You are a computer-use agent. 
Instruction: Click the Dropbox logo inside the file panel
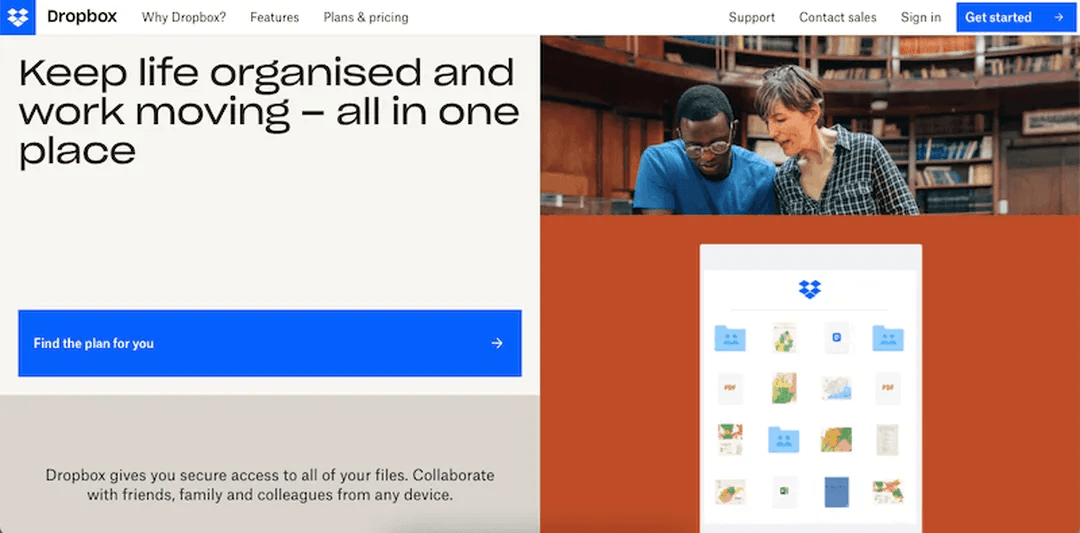coord(810,290)
